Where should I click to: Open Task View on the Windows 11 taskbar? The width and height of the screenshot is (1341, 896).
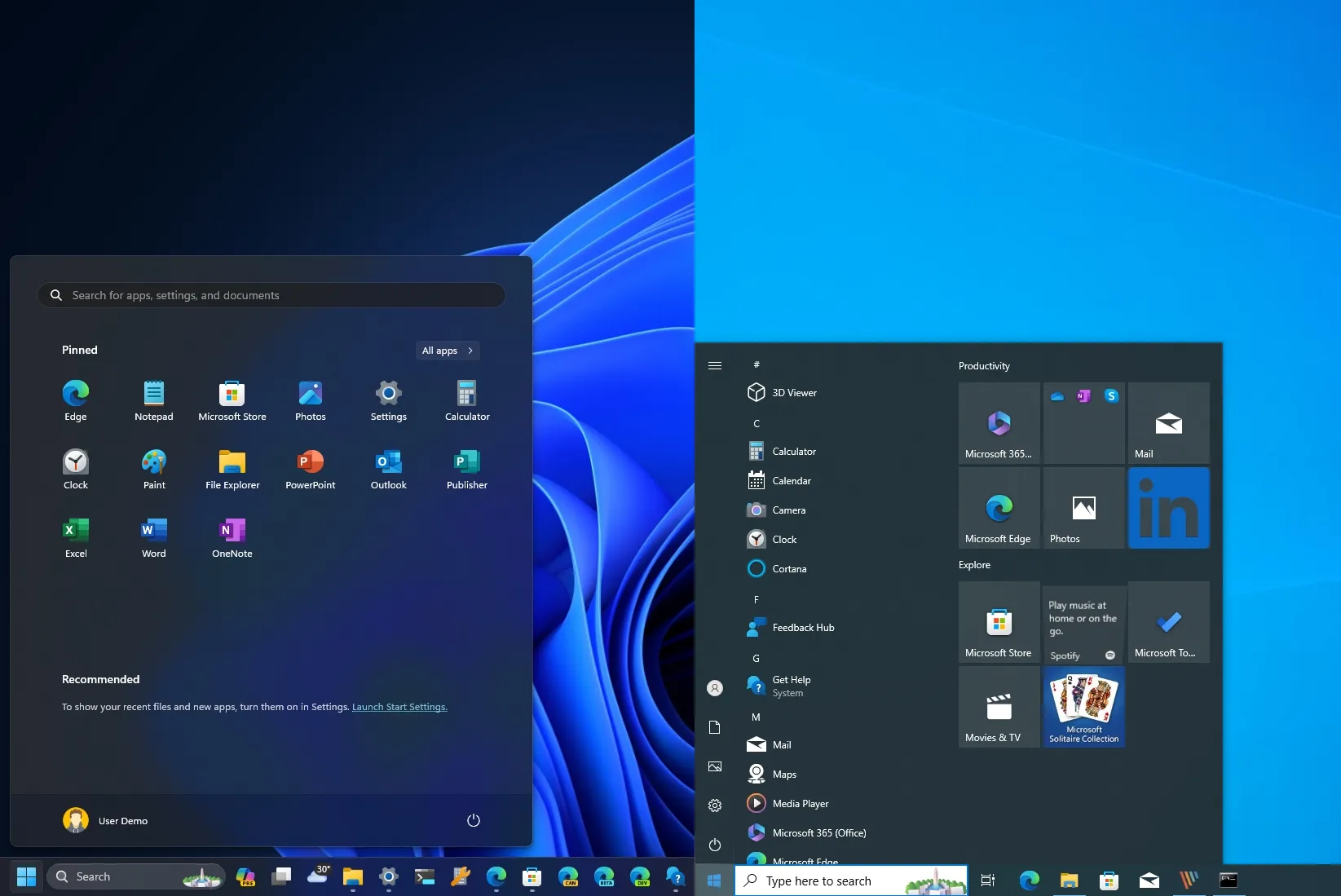point(281,876)
